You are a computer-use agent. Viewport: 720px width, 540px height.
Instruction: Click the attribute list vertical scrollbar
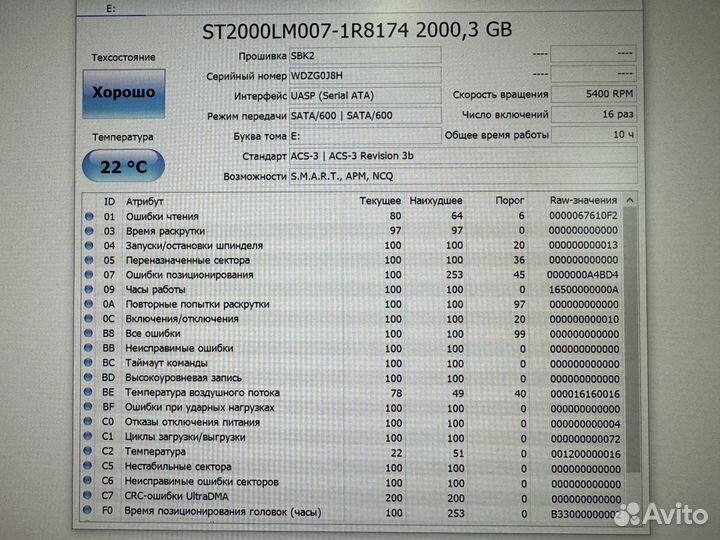point(630,340)
